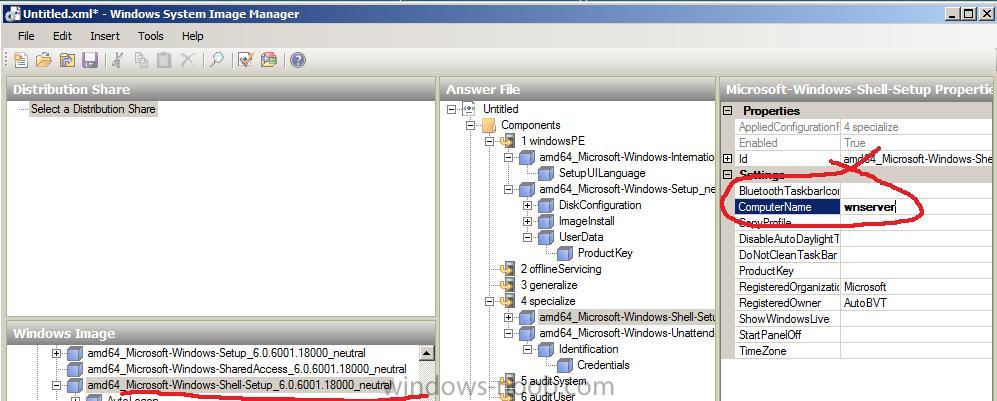Click the SetupUILanguage cube icon
The width and height of the screenshot is (997, 401).
[x=546, y=173]
